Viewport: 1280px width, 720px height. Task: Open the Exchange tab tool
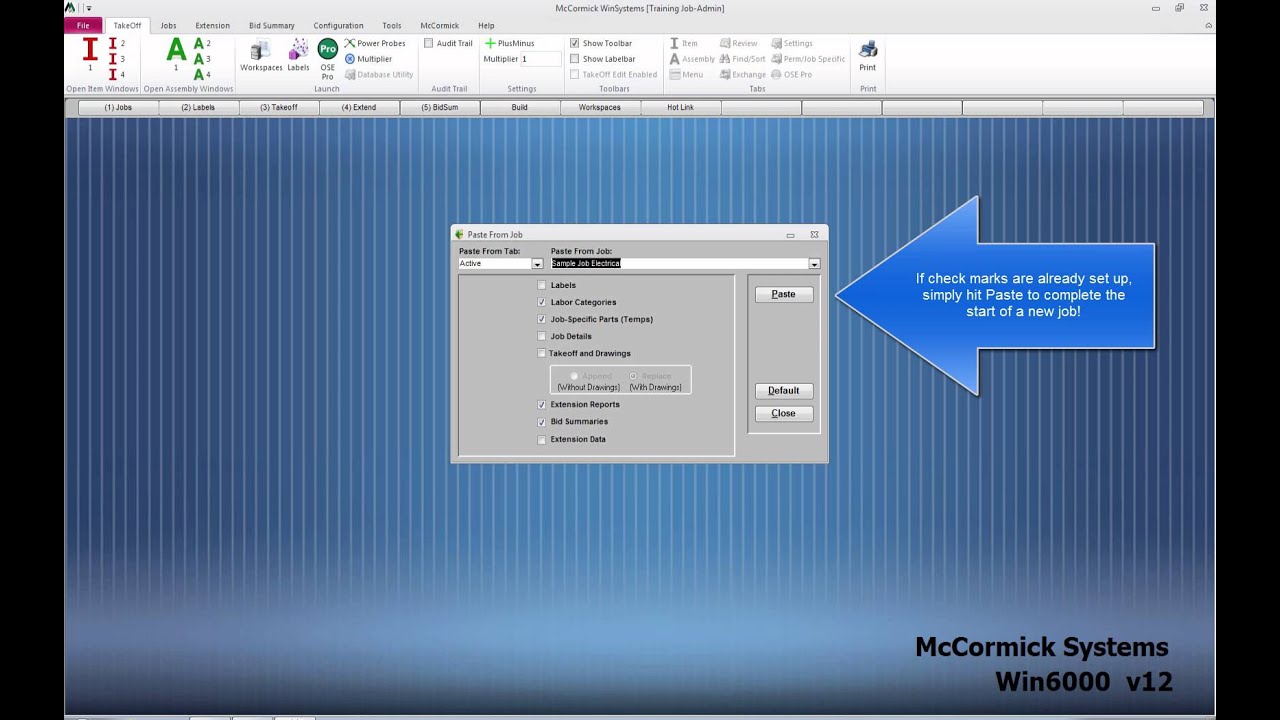[742, 74]
